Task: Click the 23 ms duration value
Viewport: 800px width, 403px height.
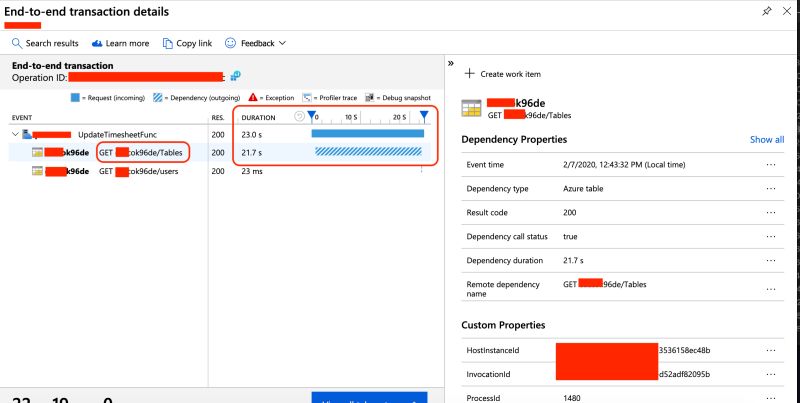Action: [252, 171]
